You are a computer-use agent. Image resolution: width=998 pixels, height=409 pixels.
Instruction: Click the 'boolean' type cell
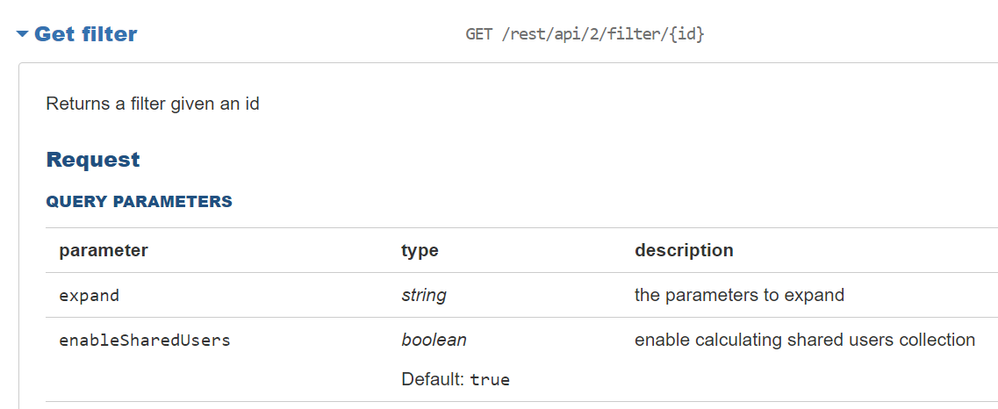point(433,340)
